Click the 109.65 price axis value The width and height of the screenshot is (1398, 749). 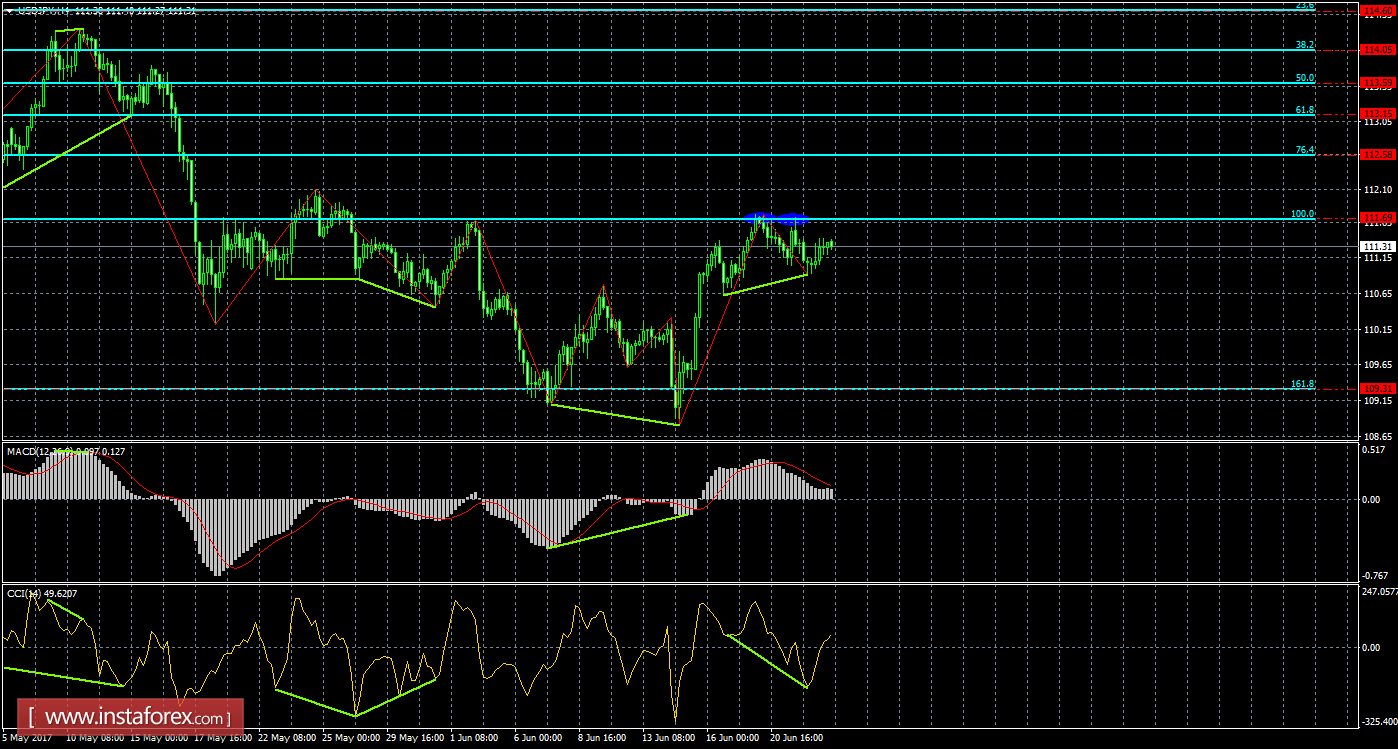[x=1379, y=365]
